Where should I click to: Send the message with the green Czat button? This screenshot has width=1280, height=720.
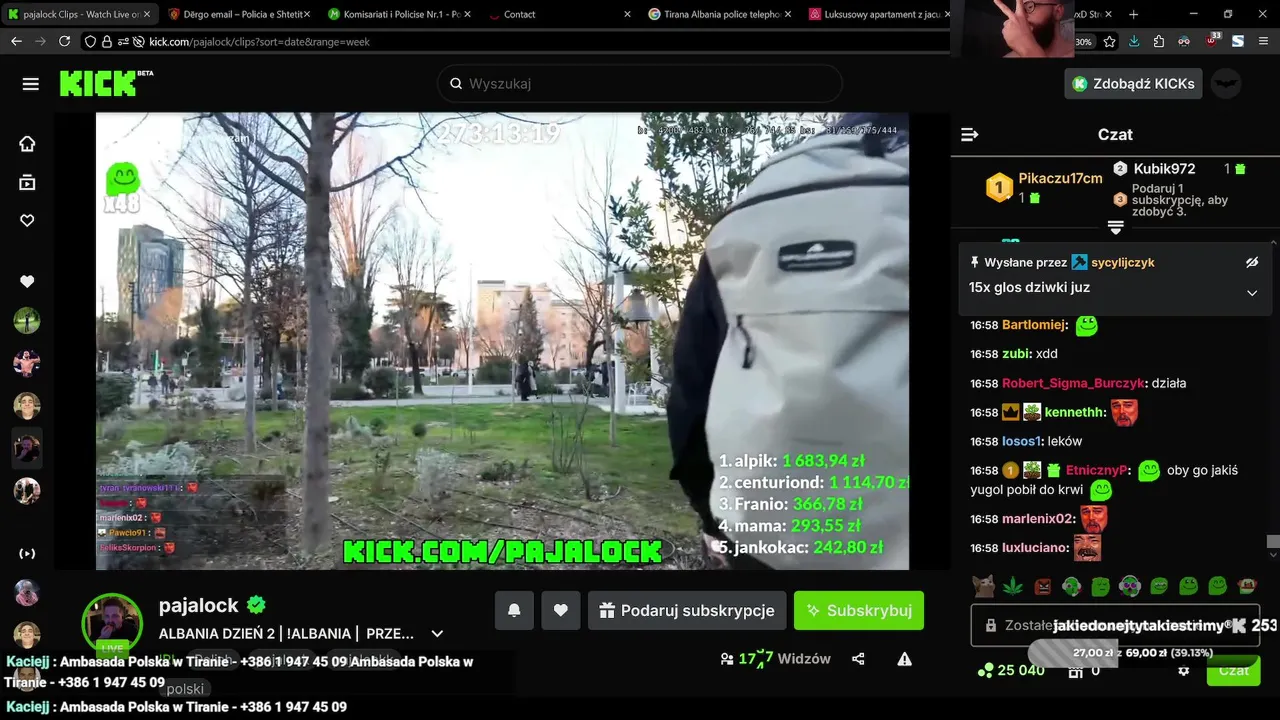1233,670
